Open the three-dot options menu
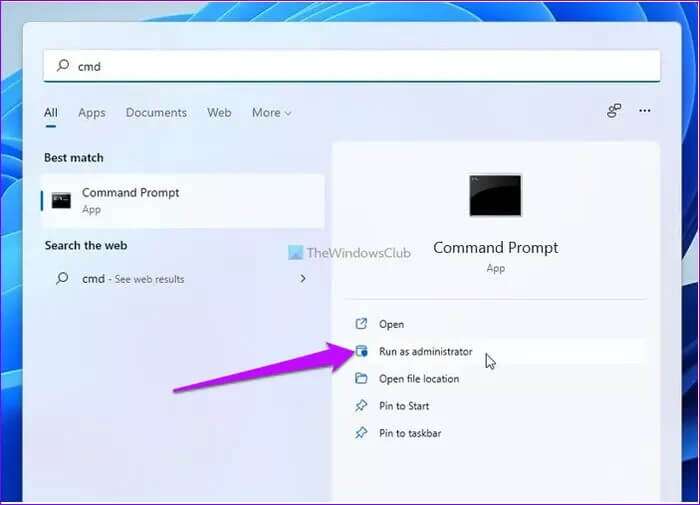 [645, 110]
